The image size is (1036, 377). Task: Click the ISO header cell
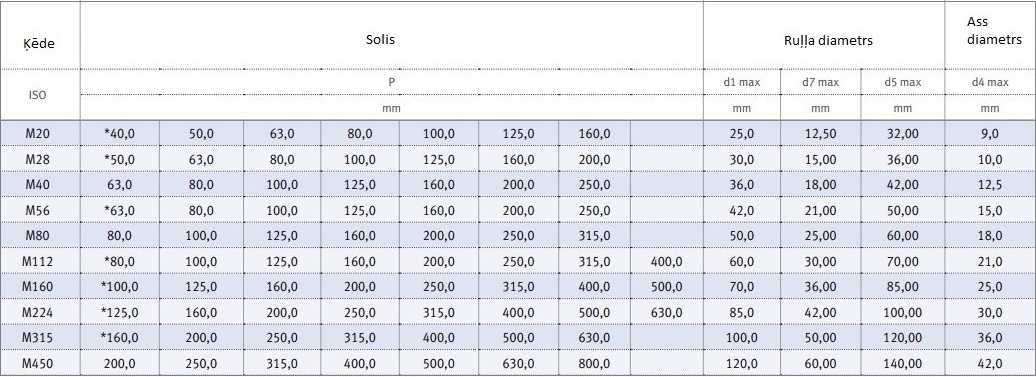tap(38, 94)
